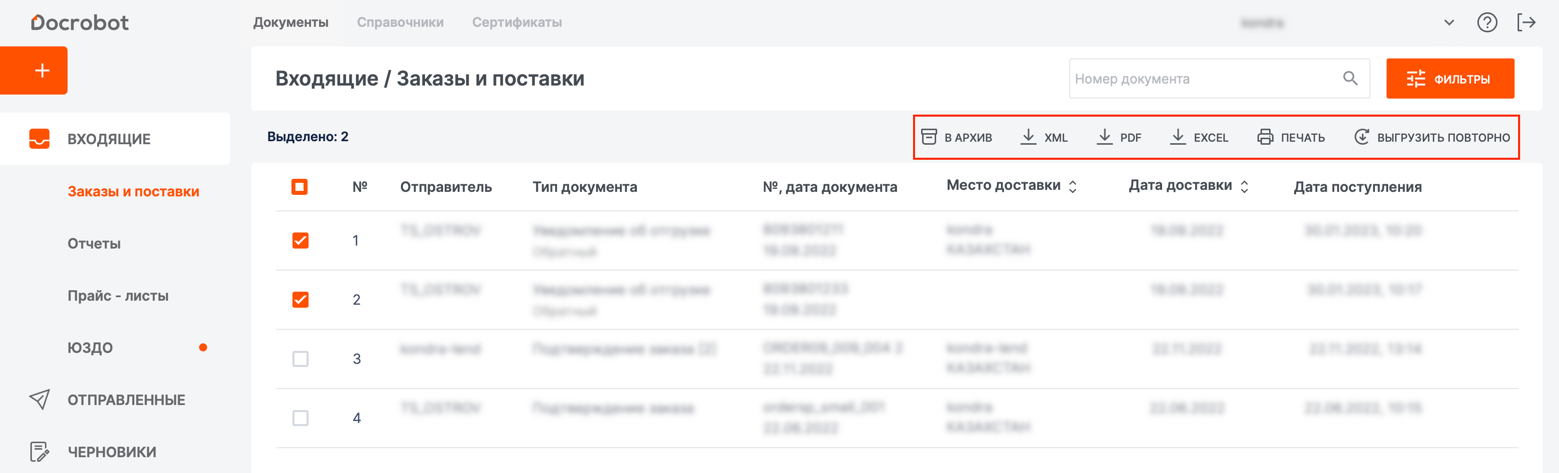Click Выгрузить повторно to re-export
The height and width of the screenshot is (473, 1559).
[1432, 137]
